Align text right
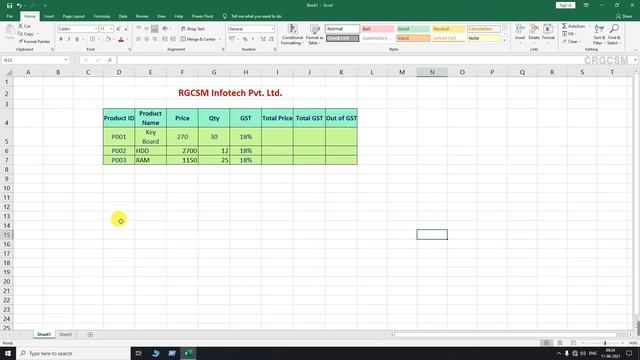The height and width of the screenshot is (360, 640). [x=154, y=39]
